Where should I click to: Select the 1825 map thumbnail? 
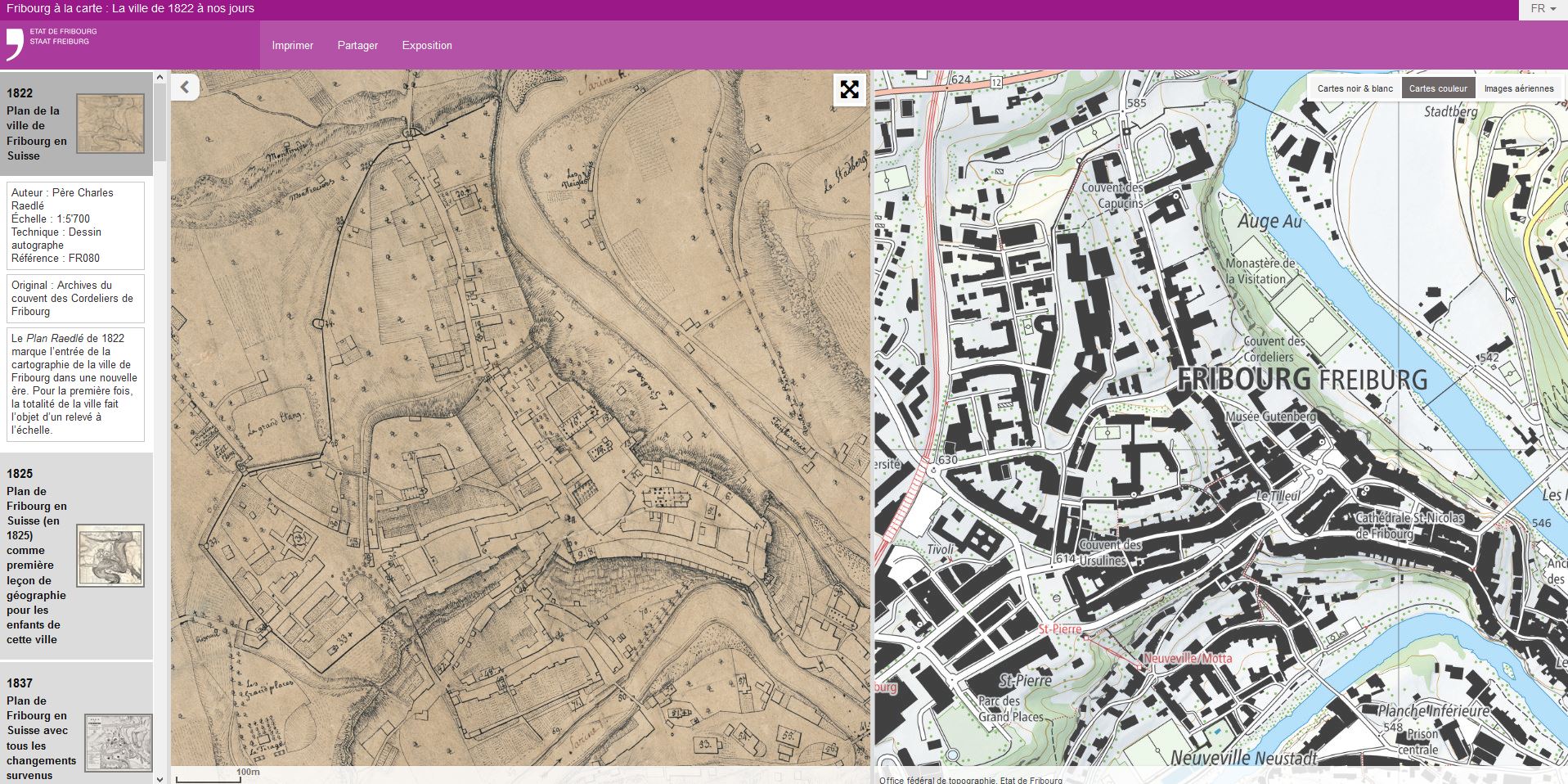click(110, 556)
